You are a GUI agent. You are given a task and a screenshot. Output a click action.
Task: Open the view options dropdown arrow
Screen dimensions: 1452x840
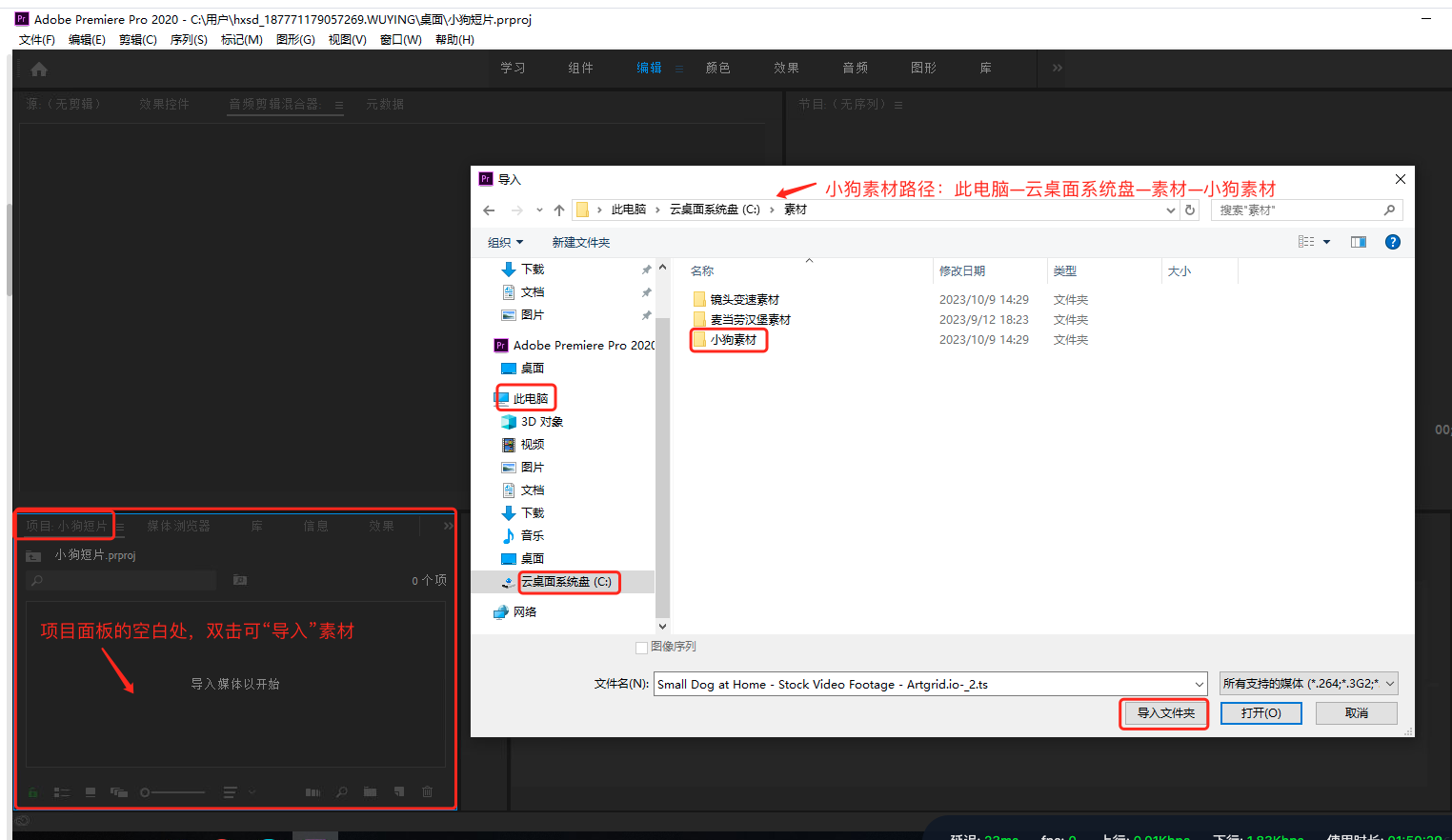tap(1326, 242)
